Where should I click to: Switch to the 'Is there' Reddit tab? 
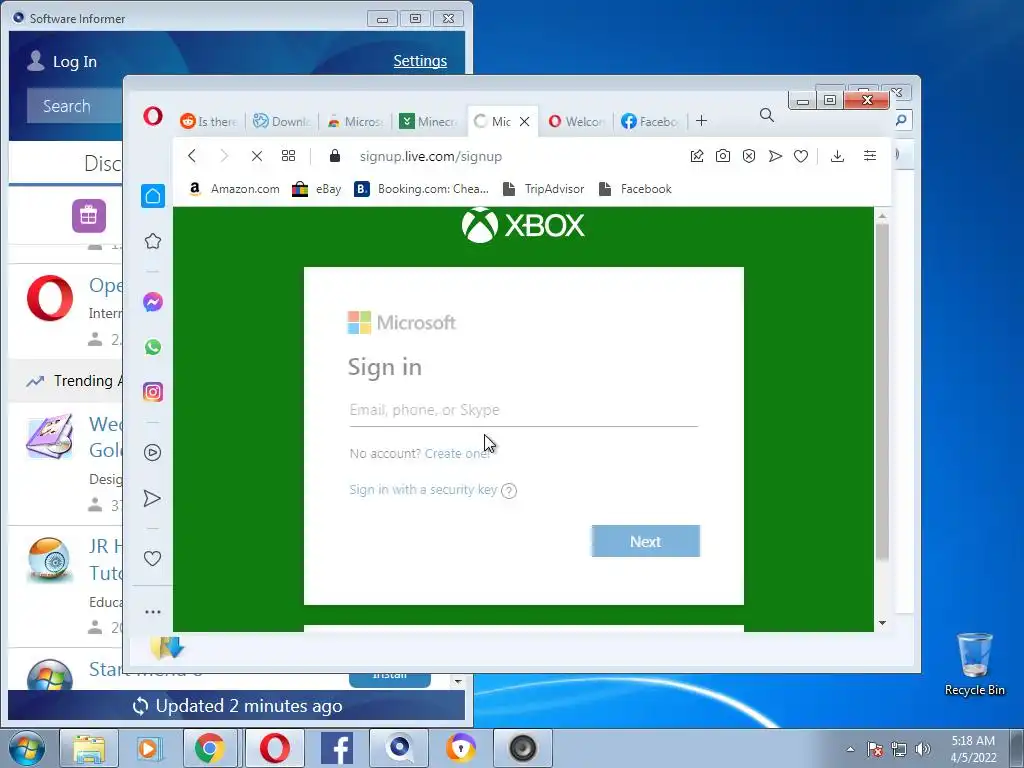click(208, 121)
